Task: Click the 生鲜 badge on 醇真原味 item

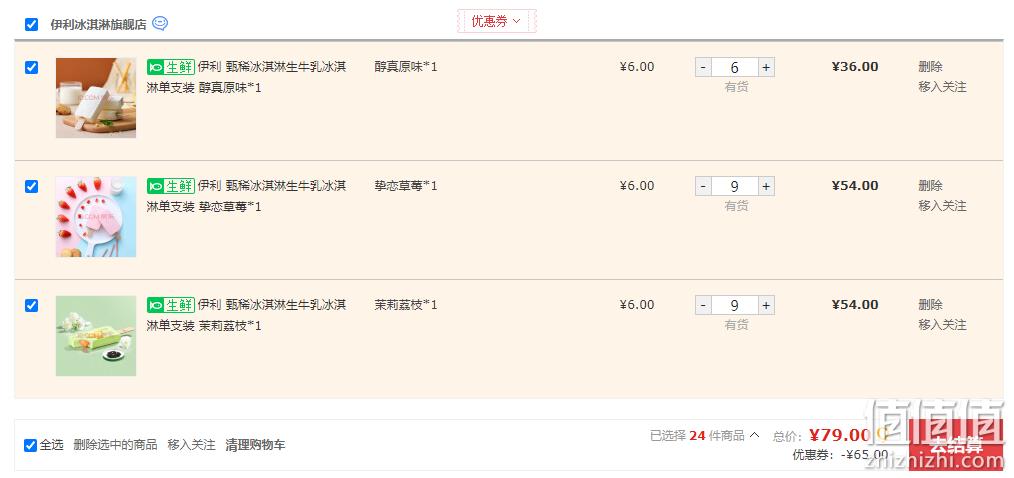Action: click(171, 67)
